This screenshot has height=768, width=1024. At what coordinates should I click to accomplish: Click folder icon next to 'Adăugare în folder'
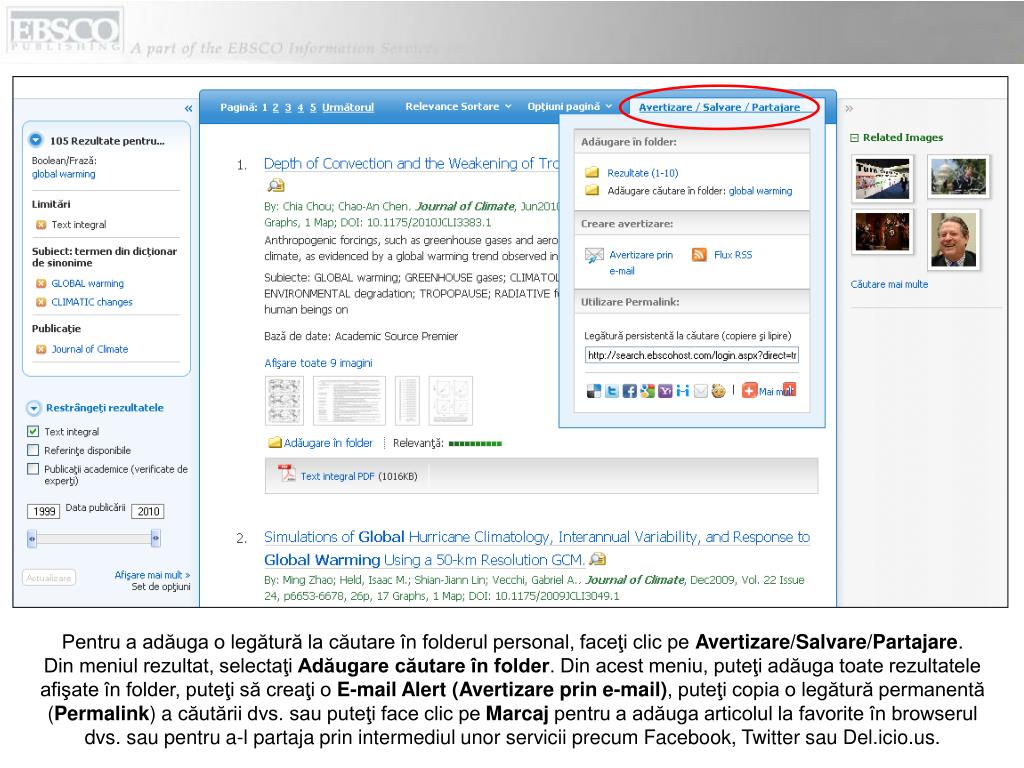tap(275, 443)
